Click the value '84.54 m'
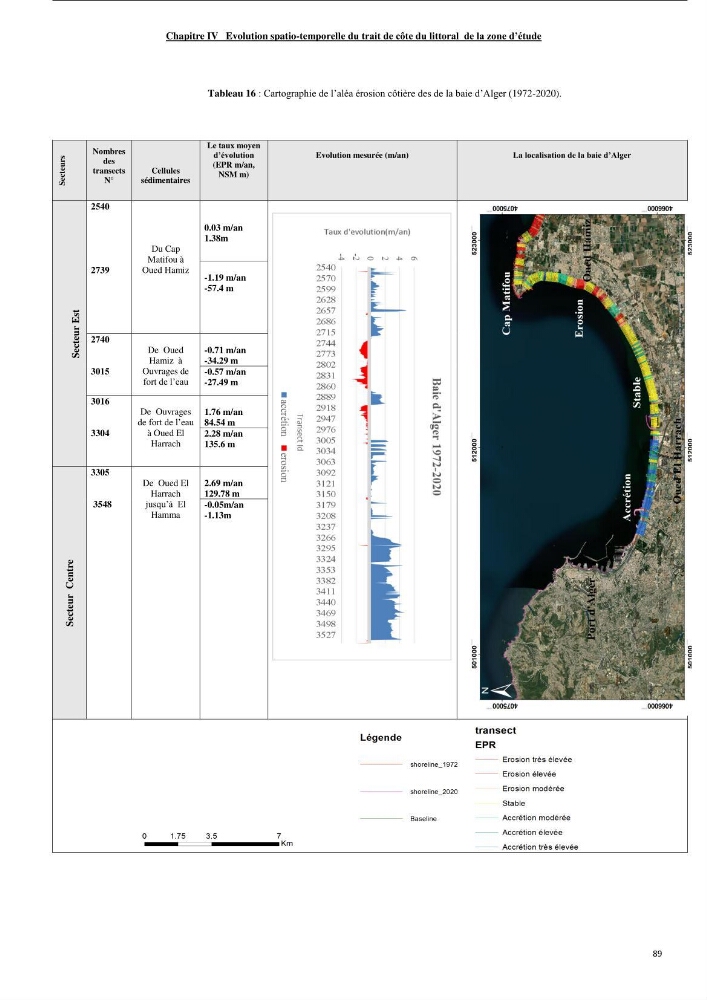Screen dimensions: 707x1000 coord(220,422)
